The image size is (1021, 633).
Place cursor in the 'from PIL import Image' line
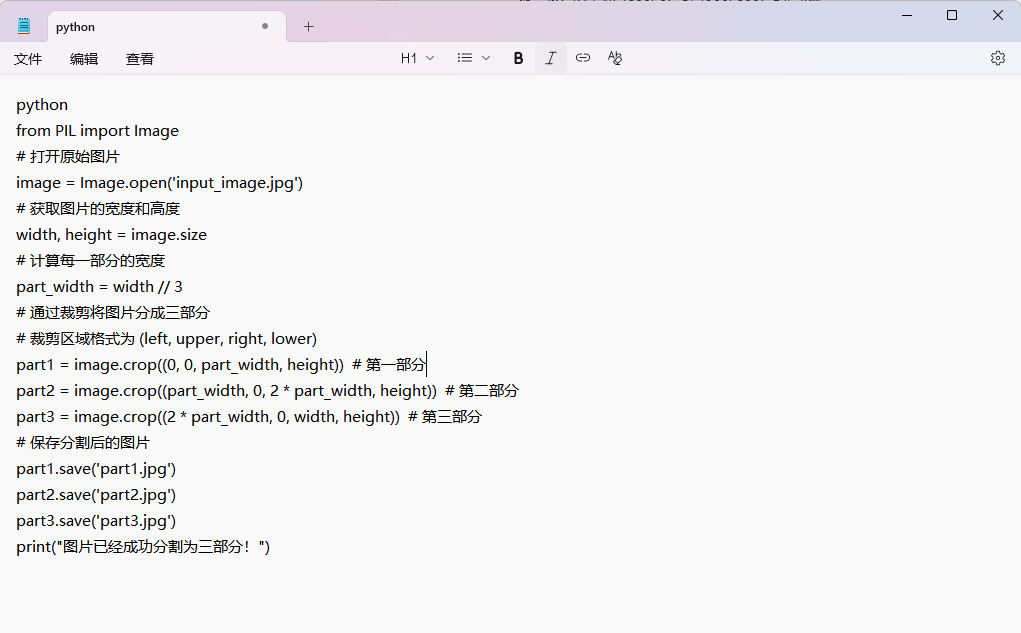(x=98, y=131)
